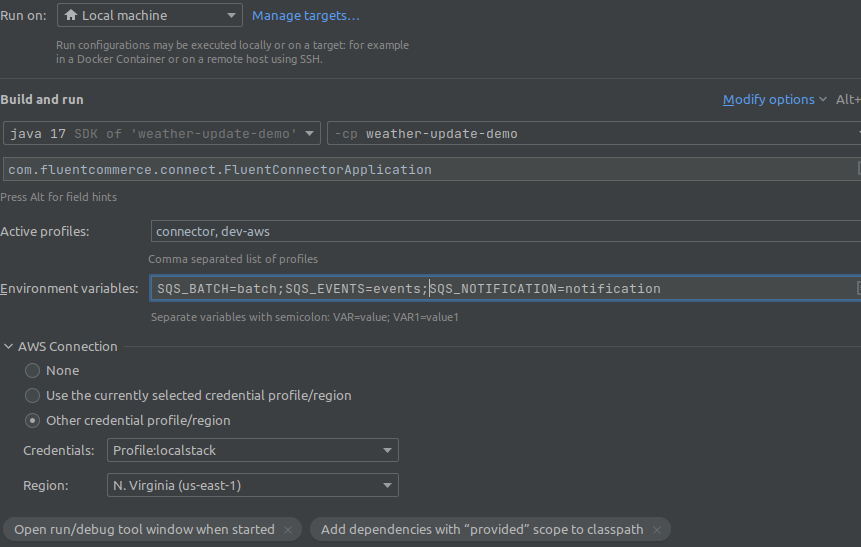
Task: Open the 'Local machine' run target dropdown
Action: point(150,15)
